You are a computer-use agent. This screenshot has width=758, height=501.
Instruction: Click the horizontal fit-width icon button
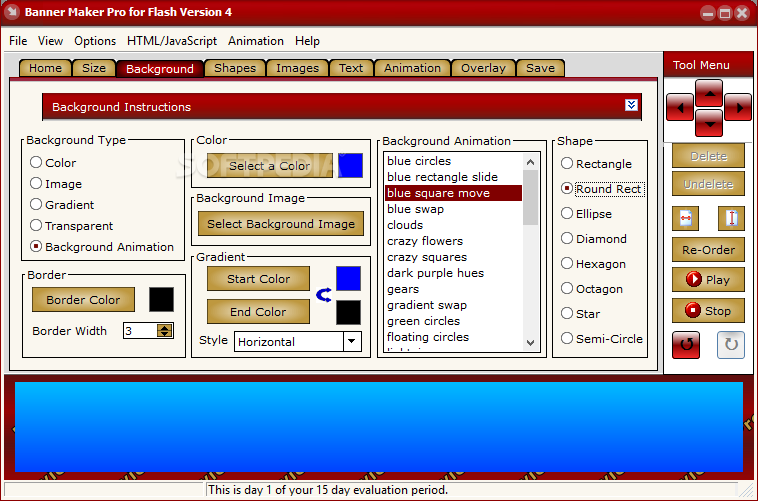(685, 219)
